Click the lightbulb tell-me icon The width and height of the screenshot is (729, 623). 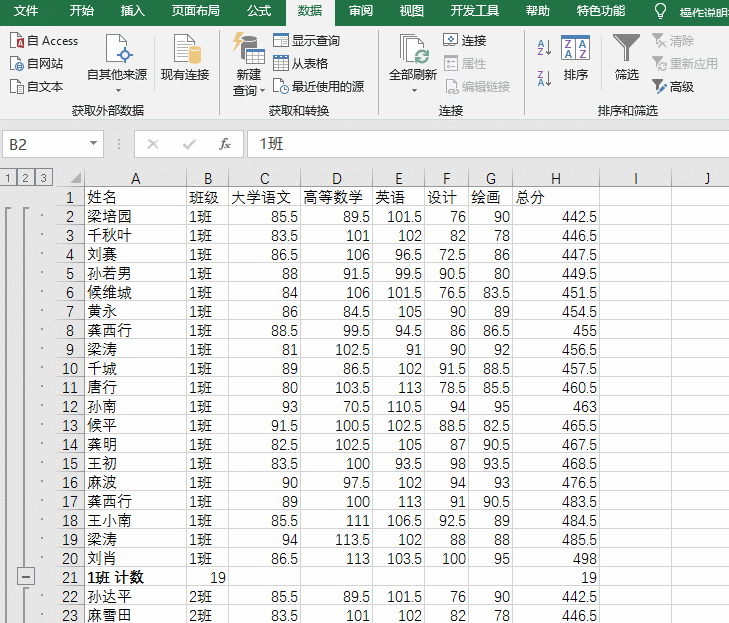(660, 11)
